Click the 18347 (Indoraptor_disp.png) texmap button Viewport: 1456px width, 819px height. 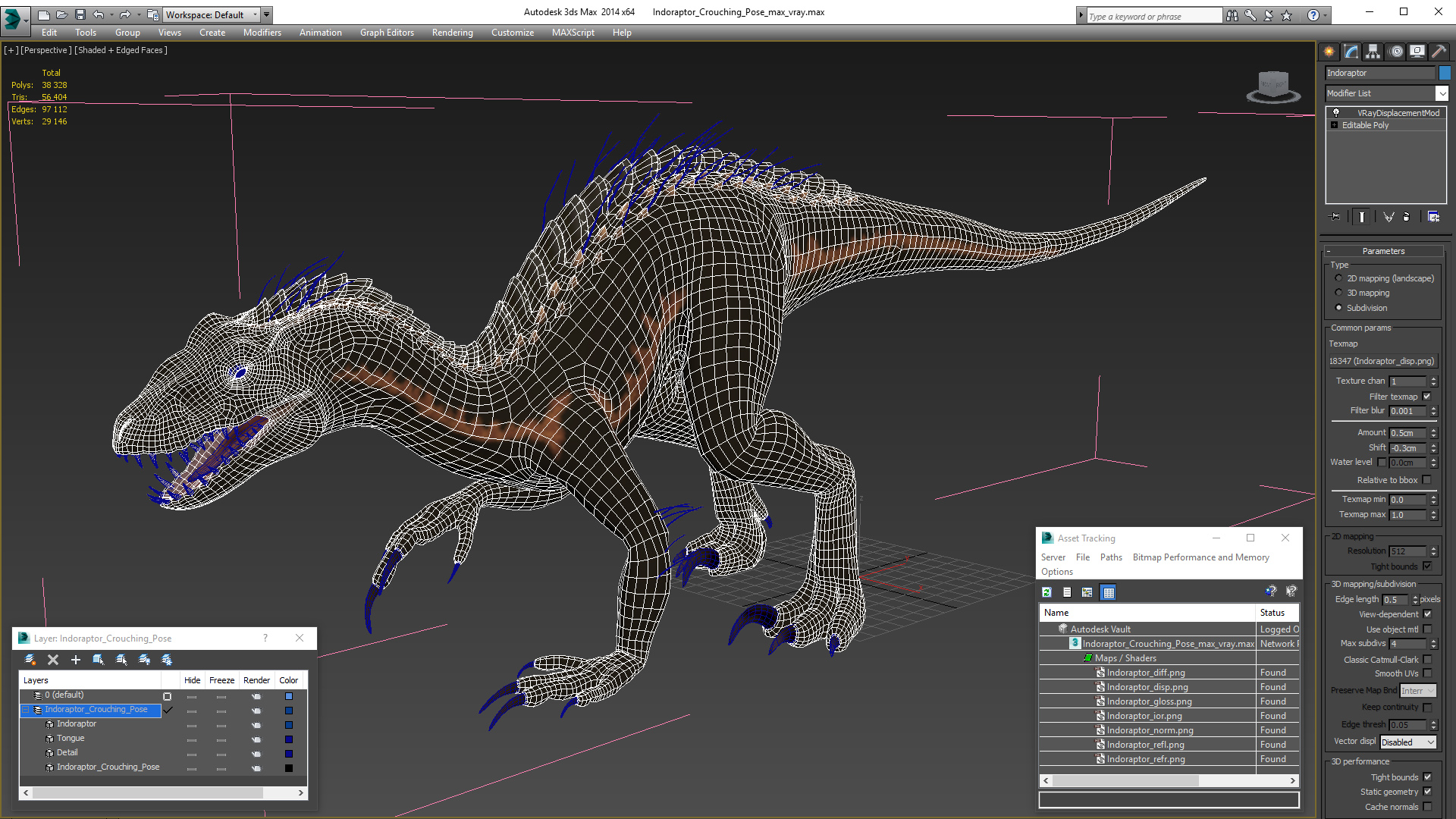(x=1382, y=361)
